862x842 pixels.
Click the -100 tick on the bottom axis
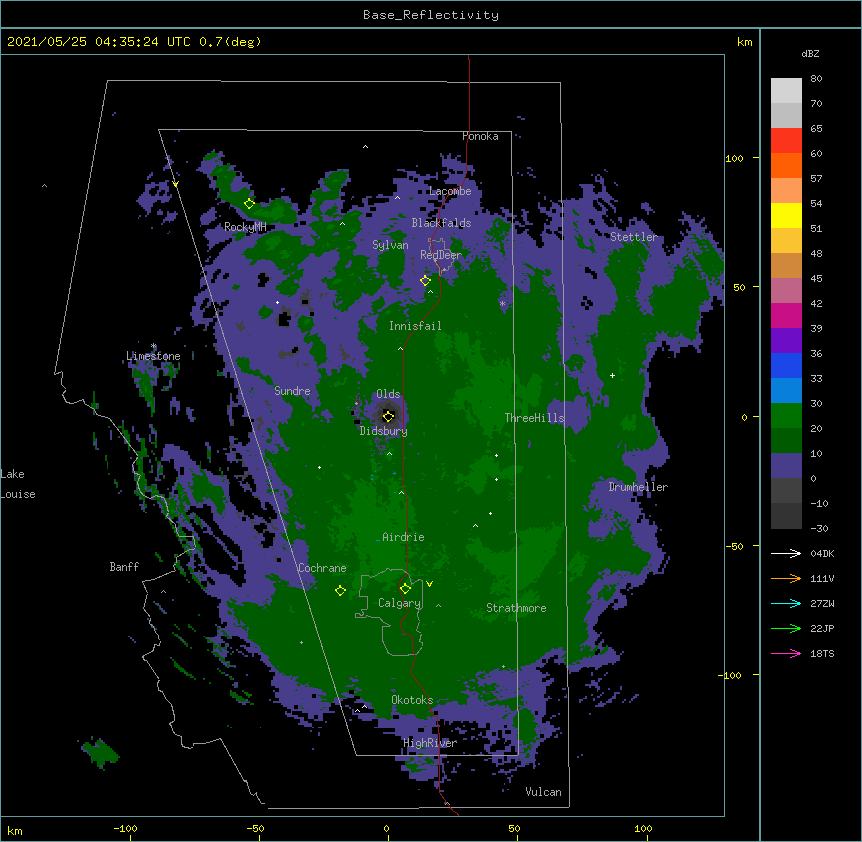coord(125,828)
